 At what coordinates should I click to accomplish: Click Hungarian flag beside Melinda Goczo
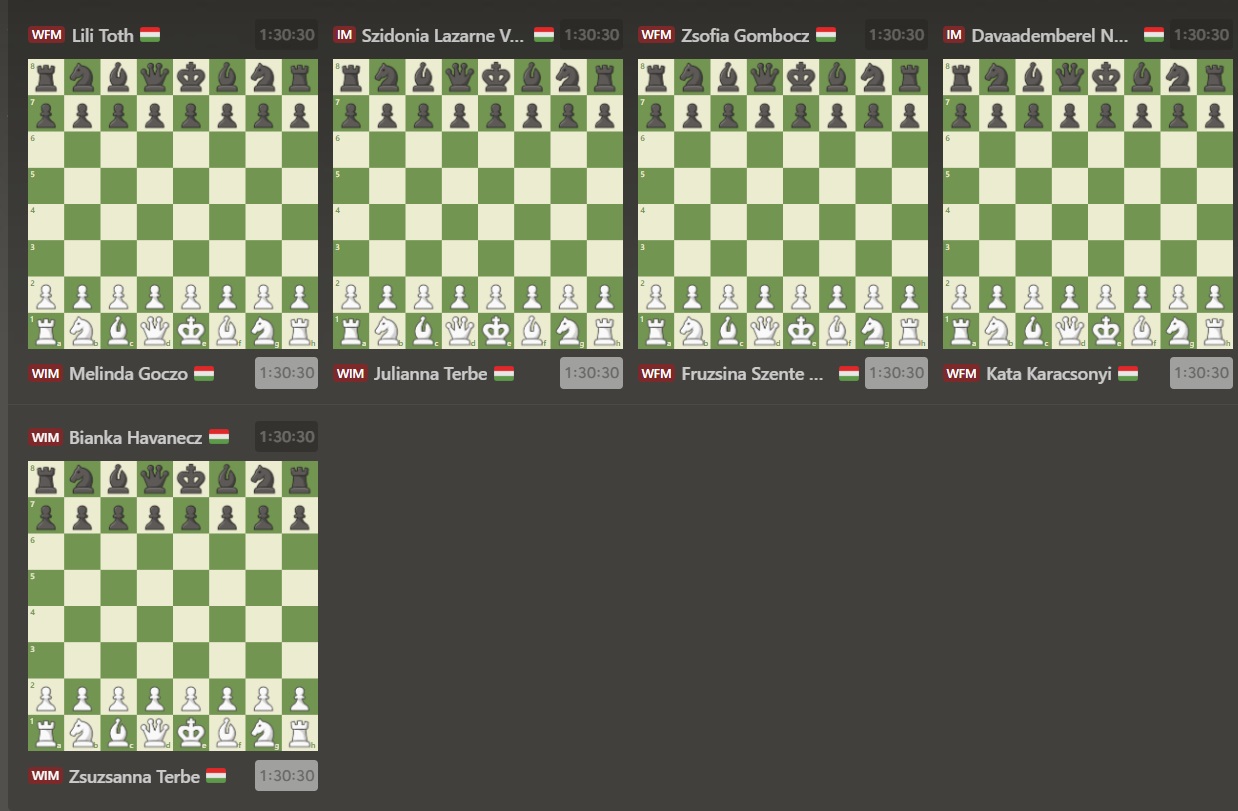[204, 373]
